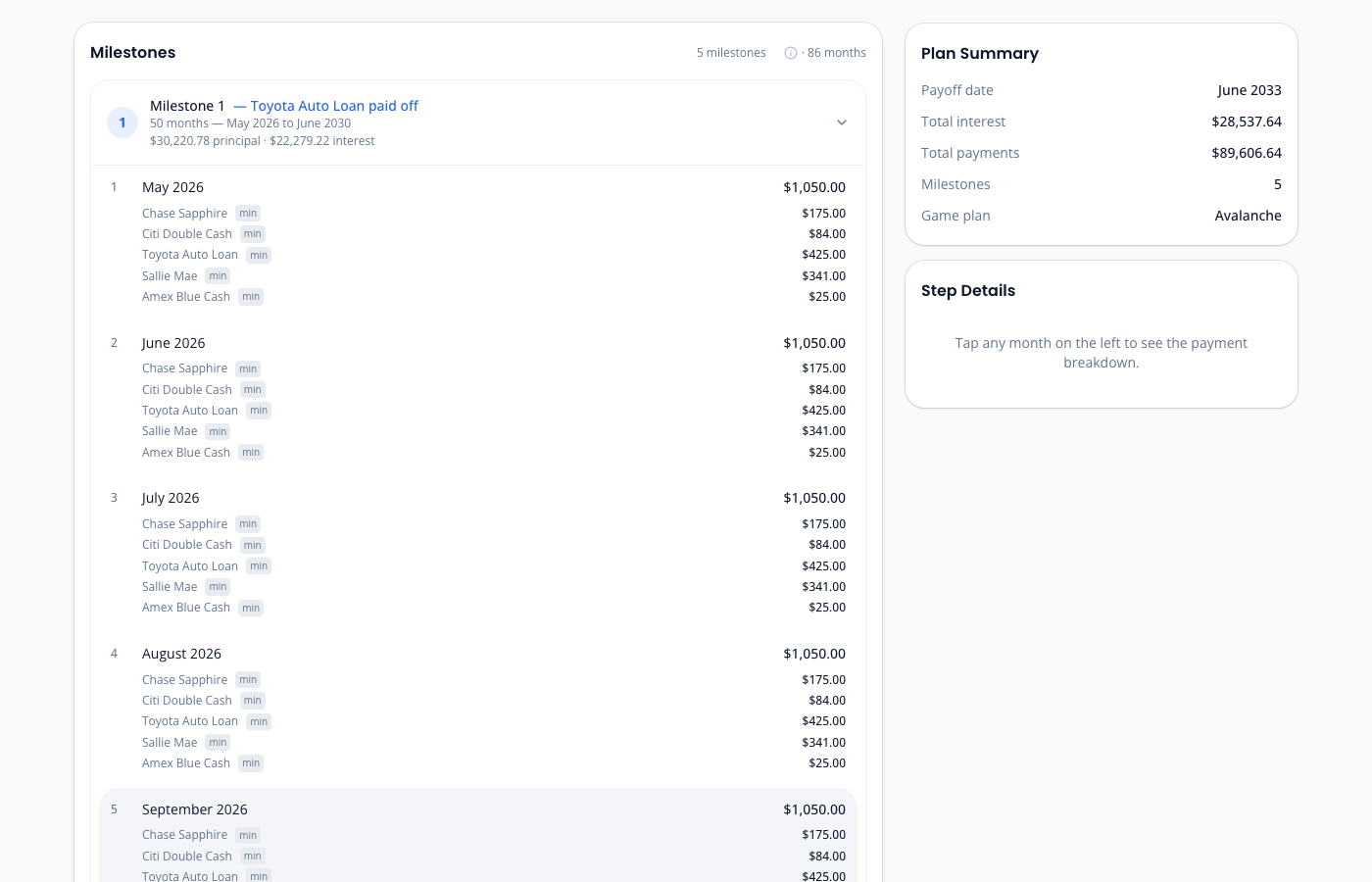Click Amex Blue Cash's min badge in July 2026
Viewport: 1372px width, 882px height.
(251, 607)
